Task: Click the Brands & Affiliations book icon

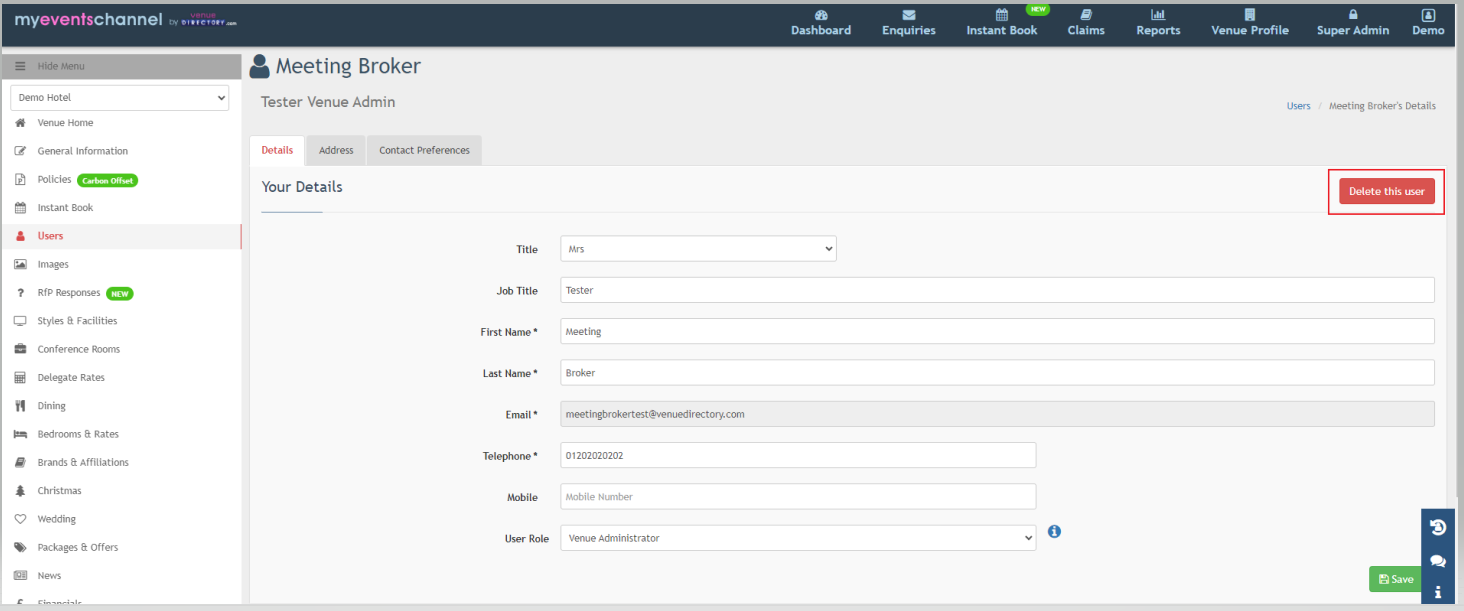Action: pos(20,463)
